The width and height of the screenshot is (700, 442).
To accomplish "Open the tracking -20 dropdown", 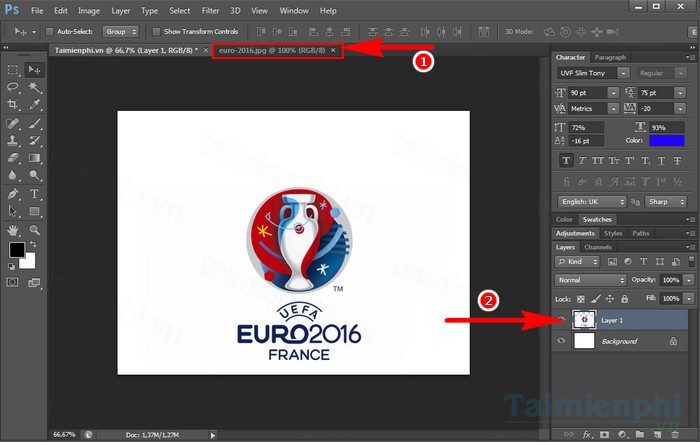I will tap(680, 108).
